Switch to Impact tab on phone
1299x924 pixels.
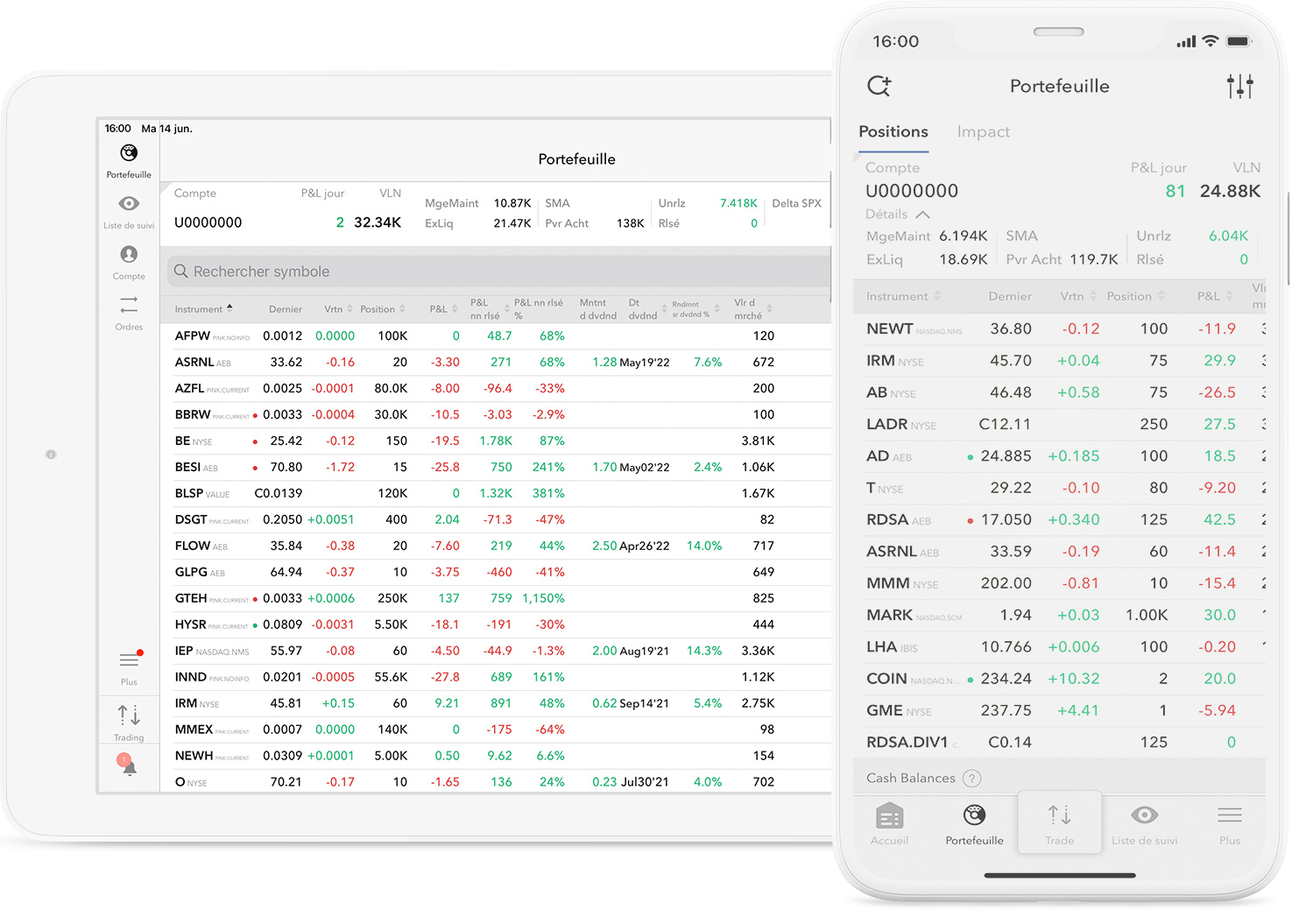coord(983,132)
